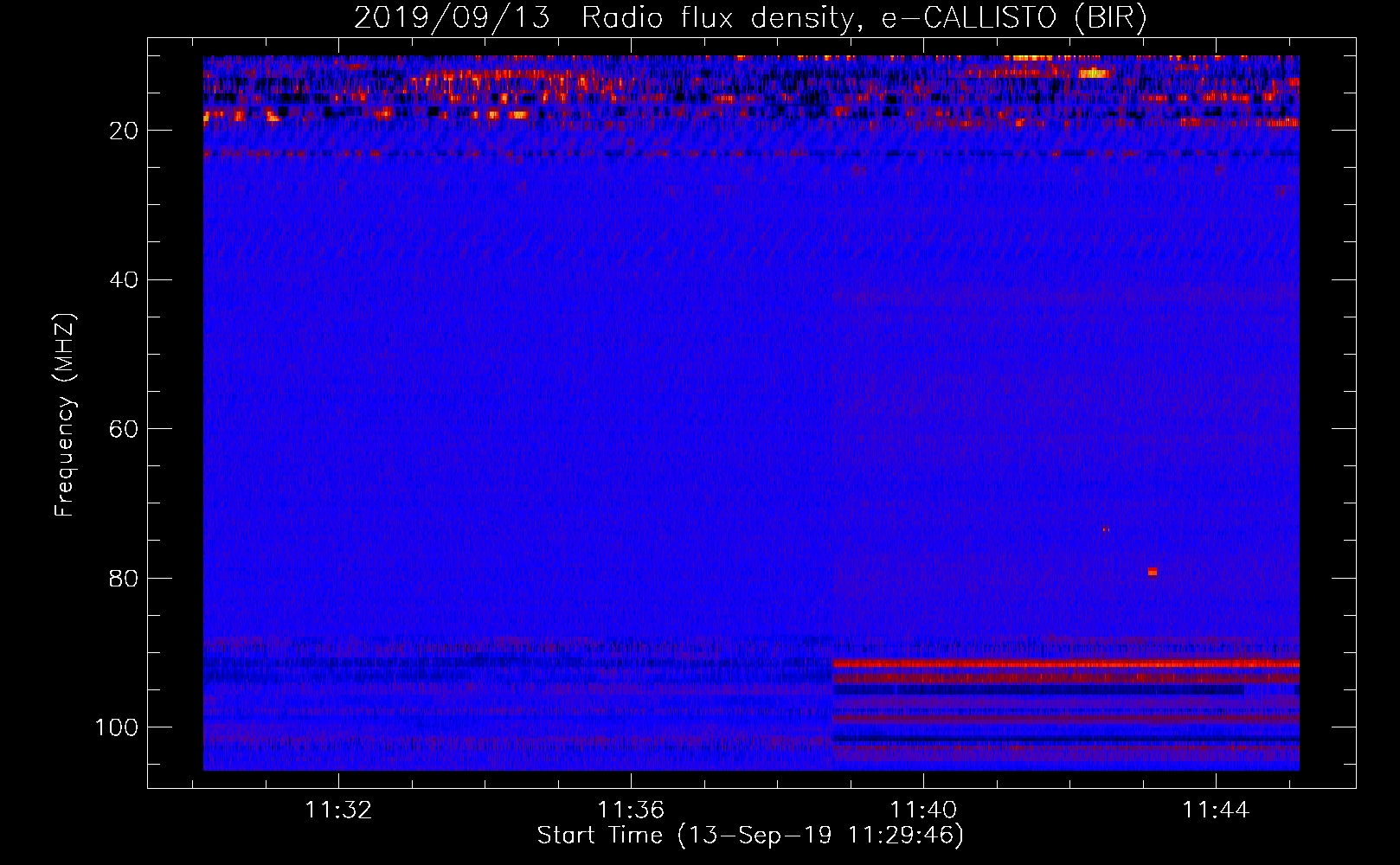Click the 20 MHz frequency tick label
This screenshot has width=1400, height=865.
coord(124,131)
